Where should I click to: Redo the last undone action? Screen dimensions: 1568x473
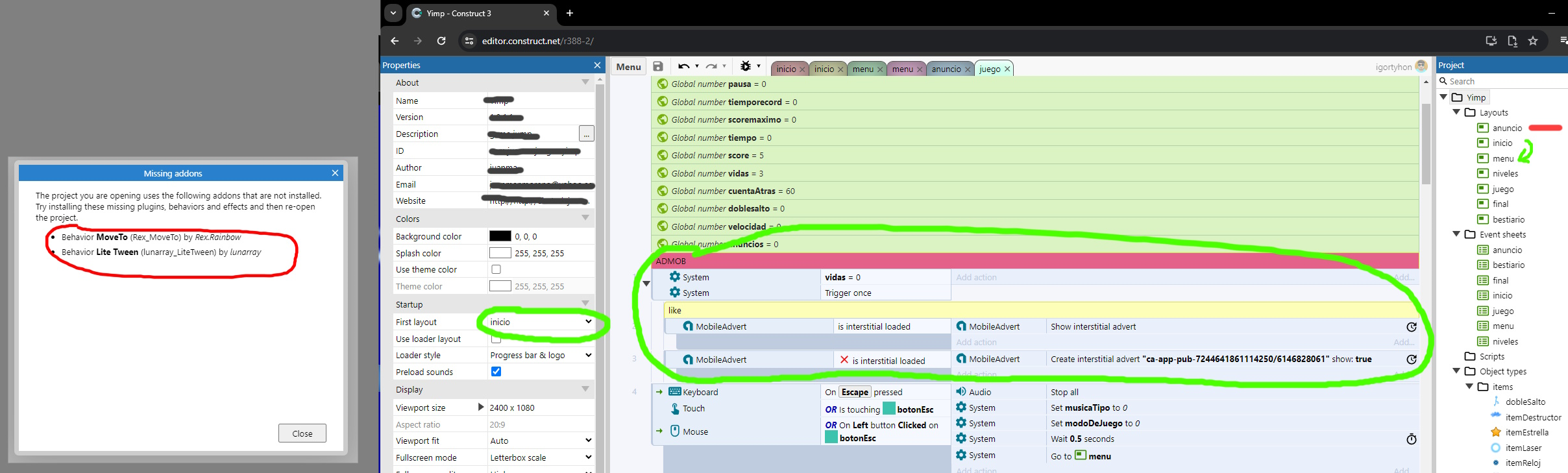point(711,66)
